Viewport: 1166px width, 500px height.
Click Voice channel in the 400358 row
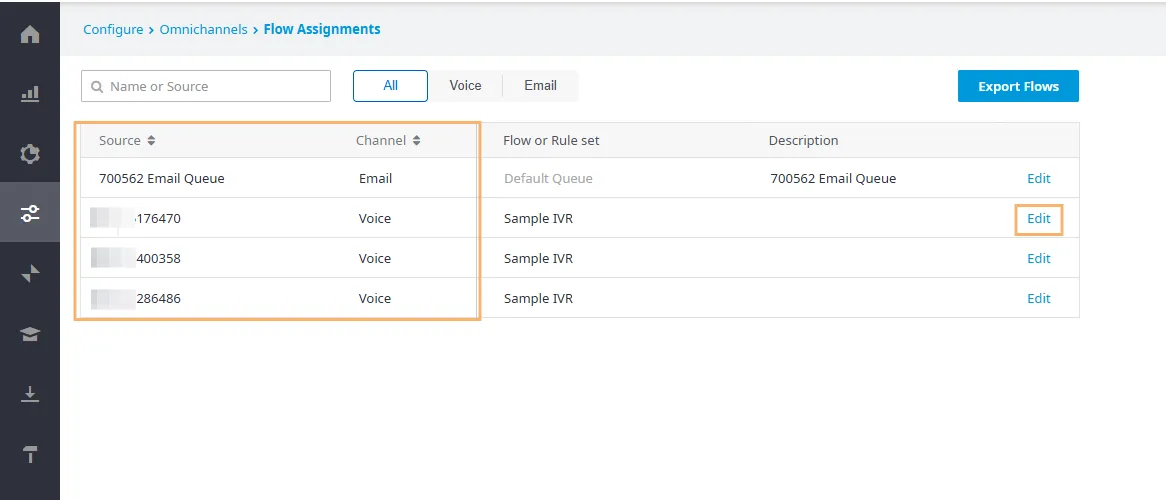tap(375, 258)
